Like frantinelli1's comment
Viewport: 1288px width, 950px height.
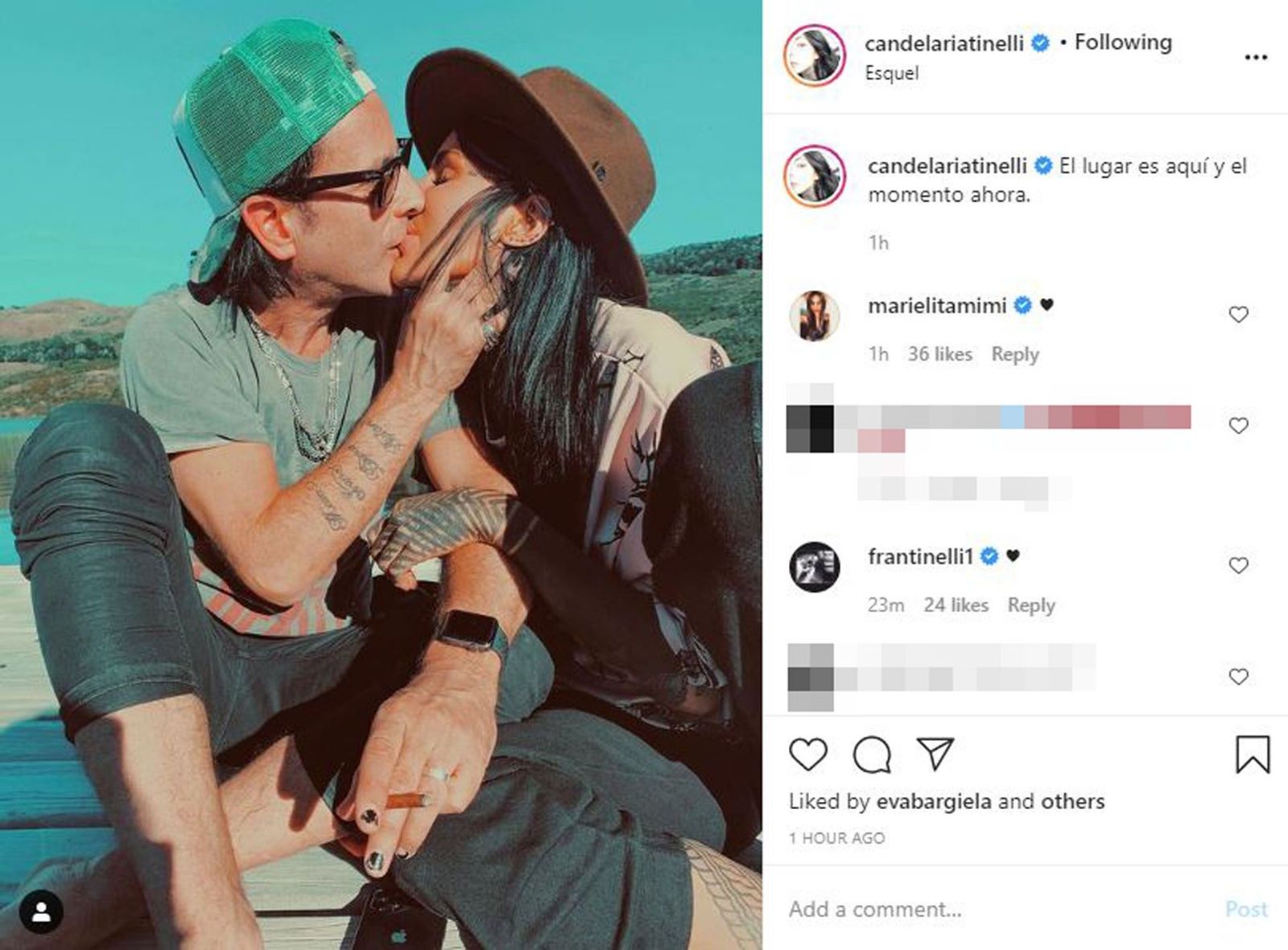click(1238, 566)
